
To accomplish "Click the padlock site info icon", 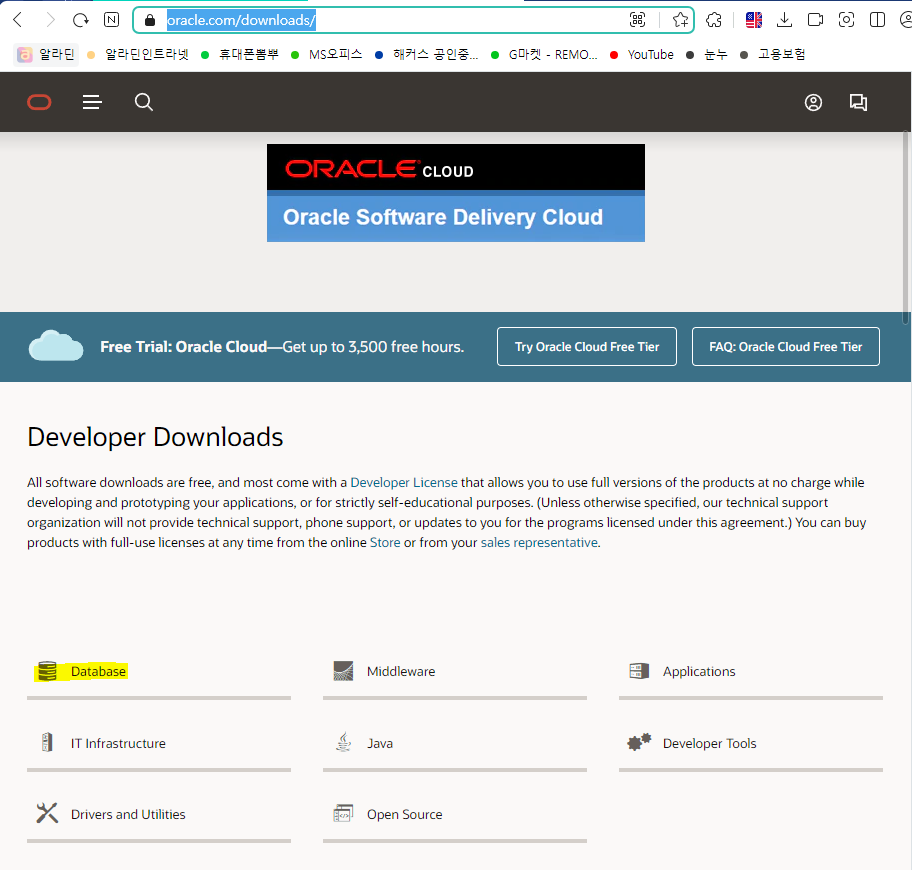I will point(150,20).
